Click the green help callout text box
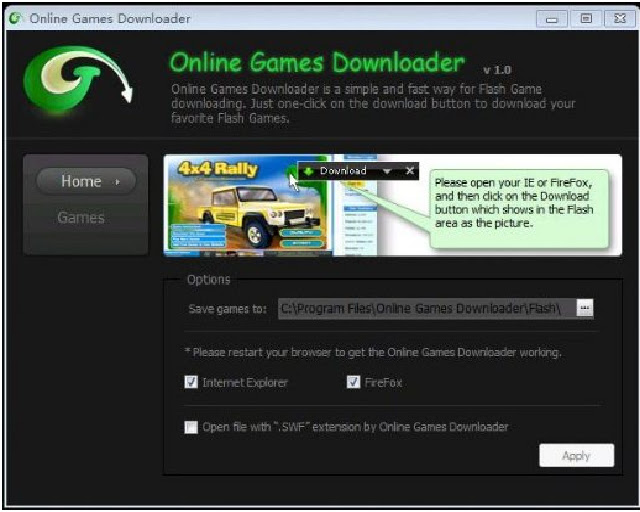 coord(518,208)
